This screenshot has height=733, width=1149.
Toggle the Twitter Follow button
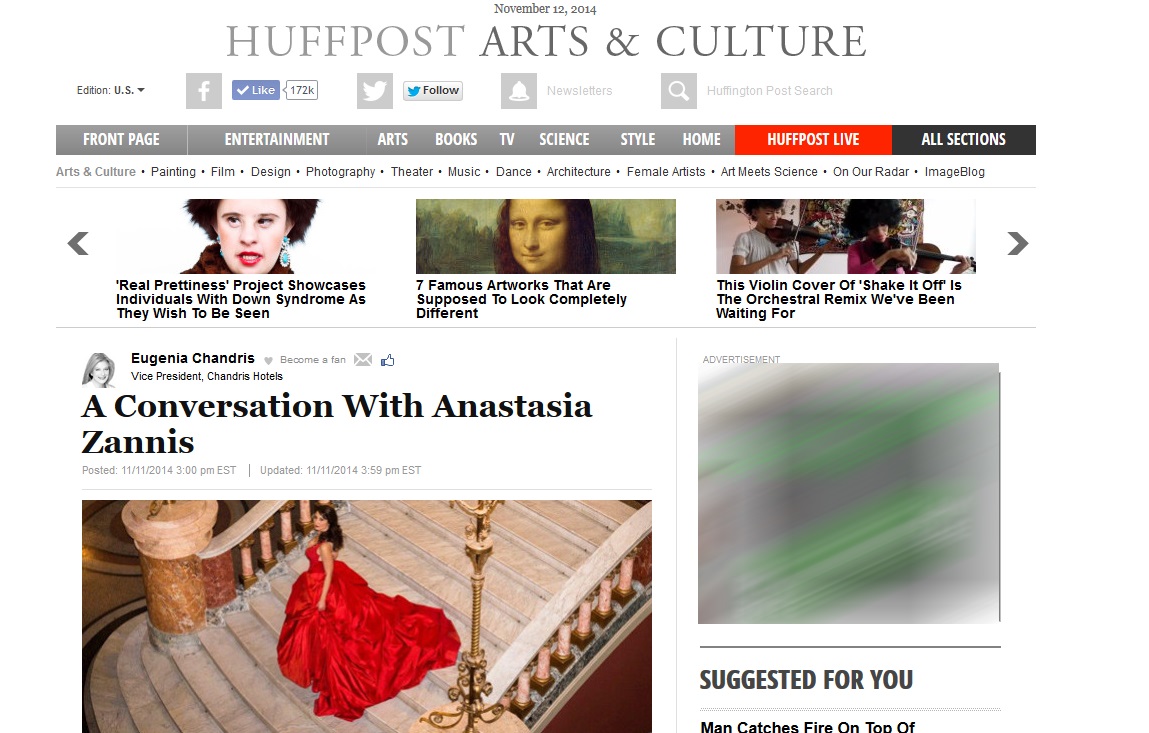pos(432,90)
